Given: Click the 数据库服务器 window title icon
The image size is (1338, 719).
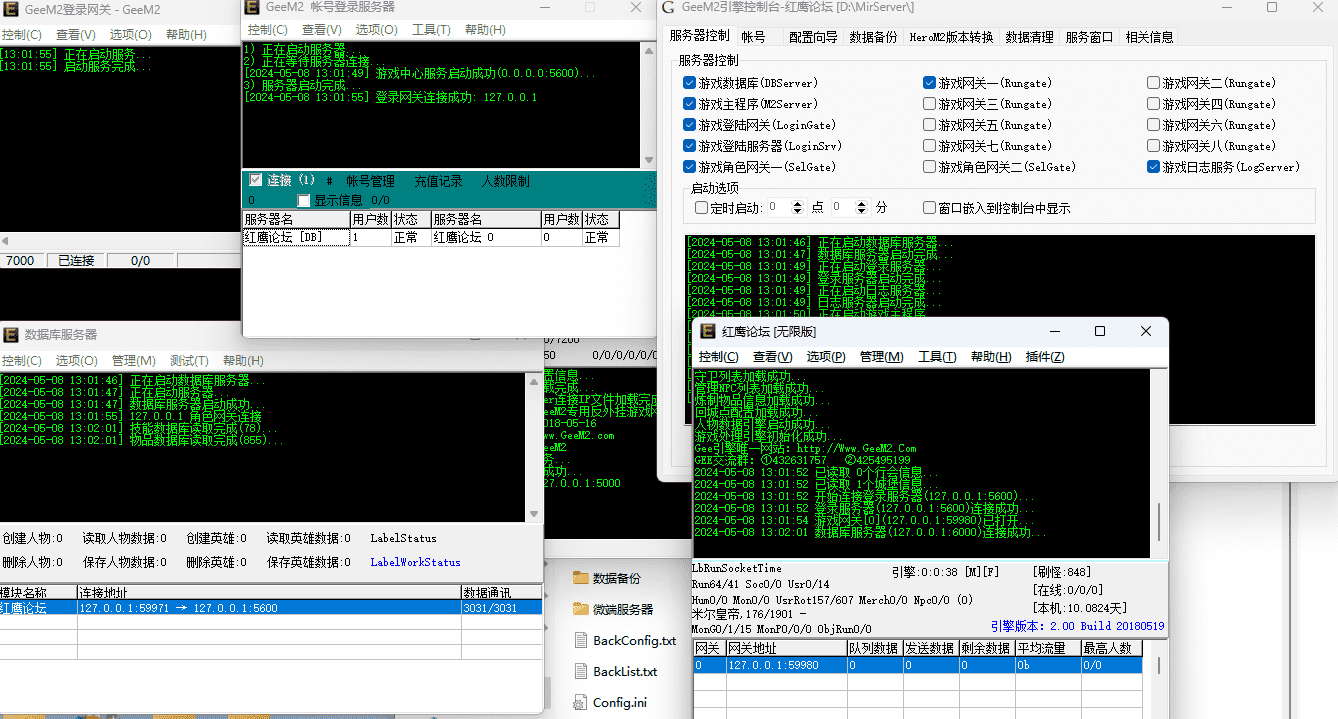Looking at the screenshot, I should [9, 334].
